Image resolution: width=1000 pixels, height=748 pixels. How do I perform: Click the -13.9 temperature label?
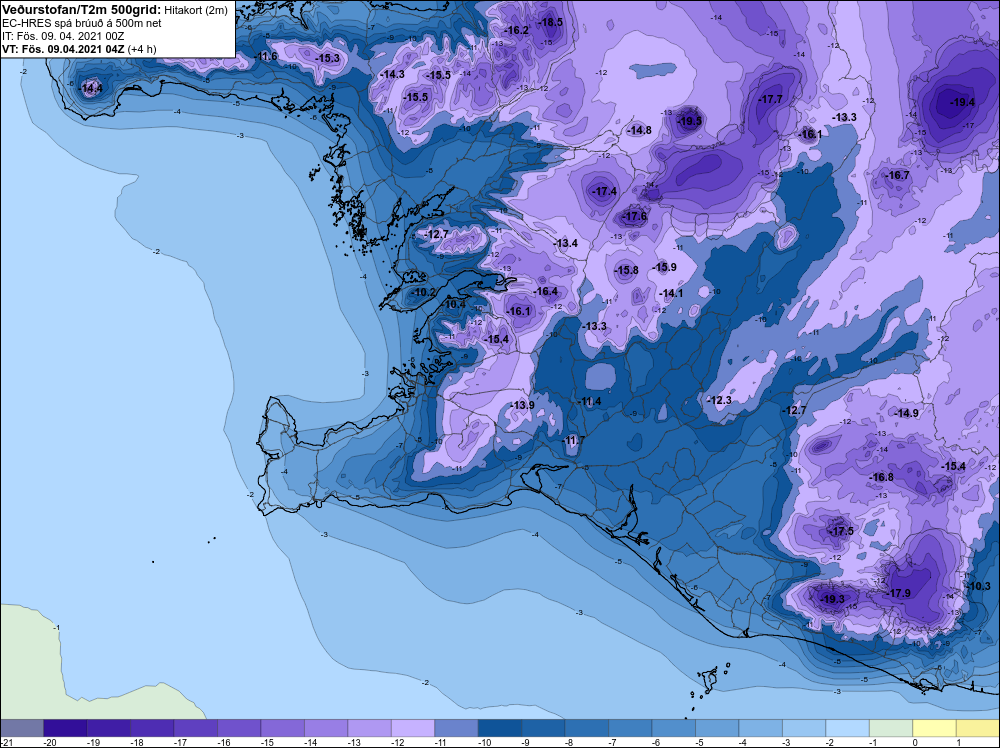coord(522,405)
